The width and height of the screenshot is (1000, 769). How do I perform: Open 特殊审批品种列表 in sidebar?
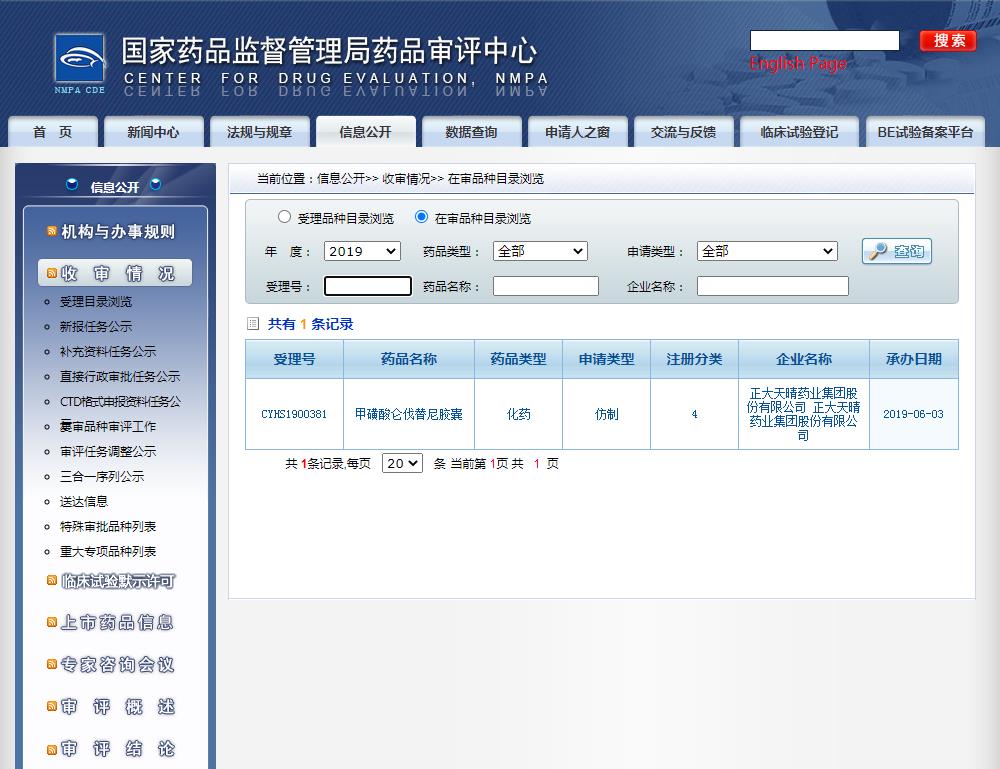108,526
